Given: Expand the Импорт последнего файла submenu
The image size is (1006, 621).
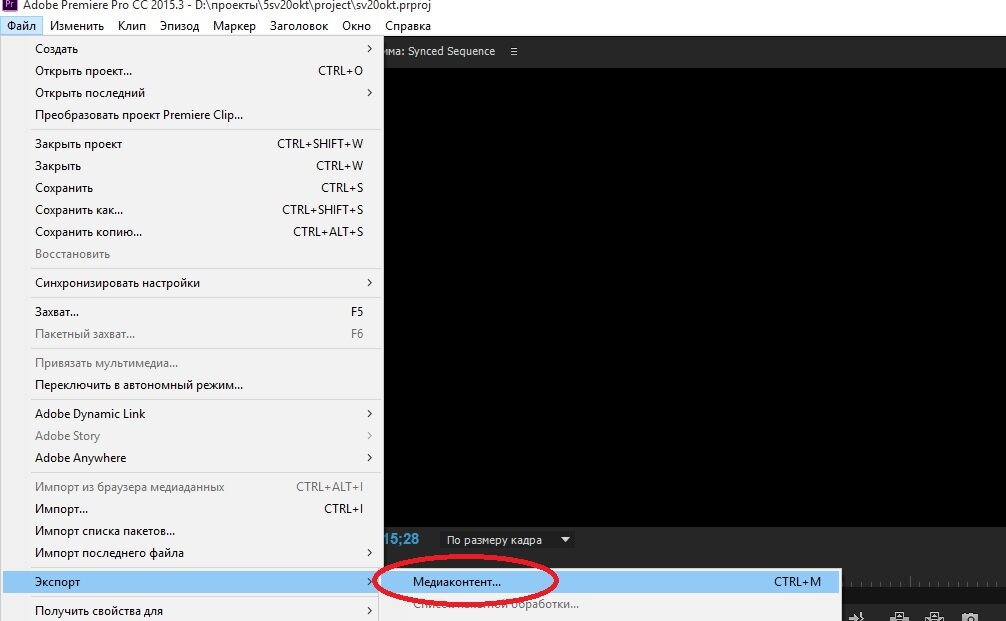Looking at the screenshot, I should [x=192, y=553].
